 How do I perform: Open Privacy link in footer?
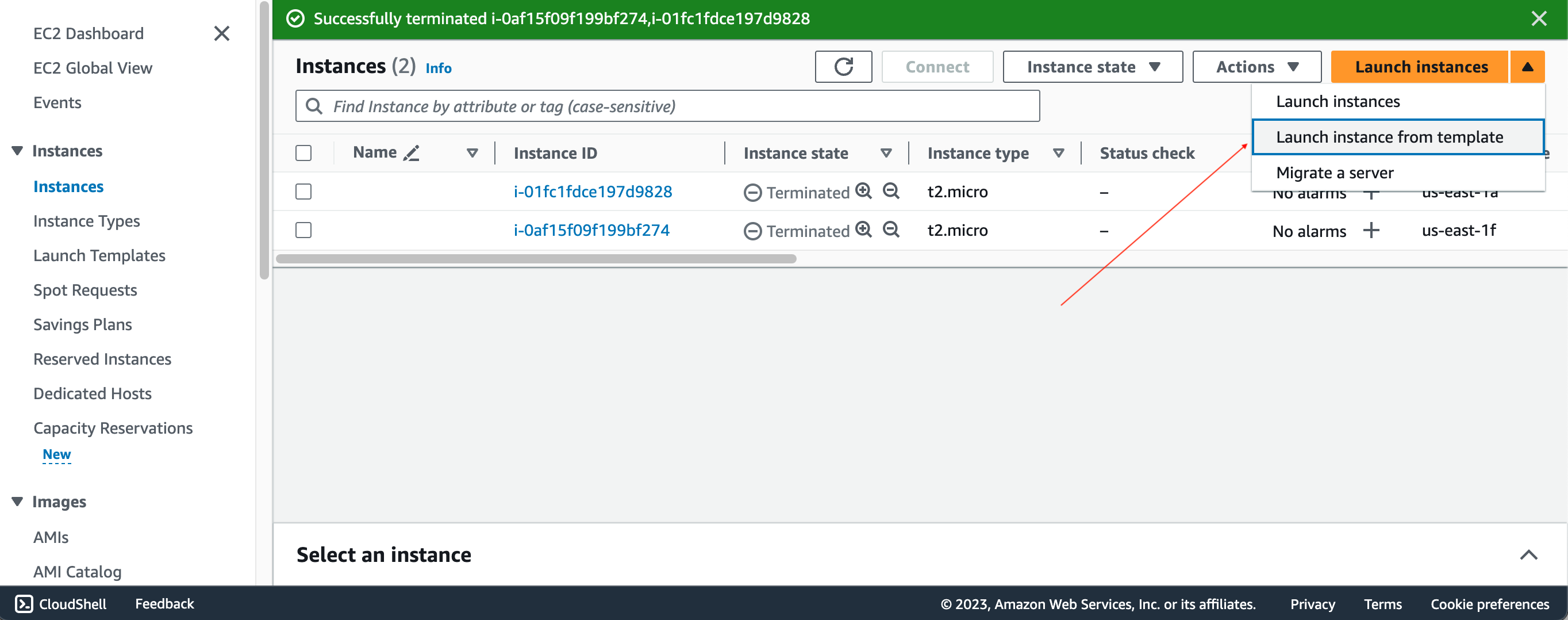pos(1312,604)
